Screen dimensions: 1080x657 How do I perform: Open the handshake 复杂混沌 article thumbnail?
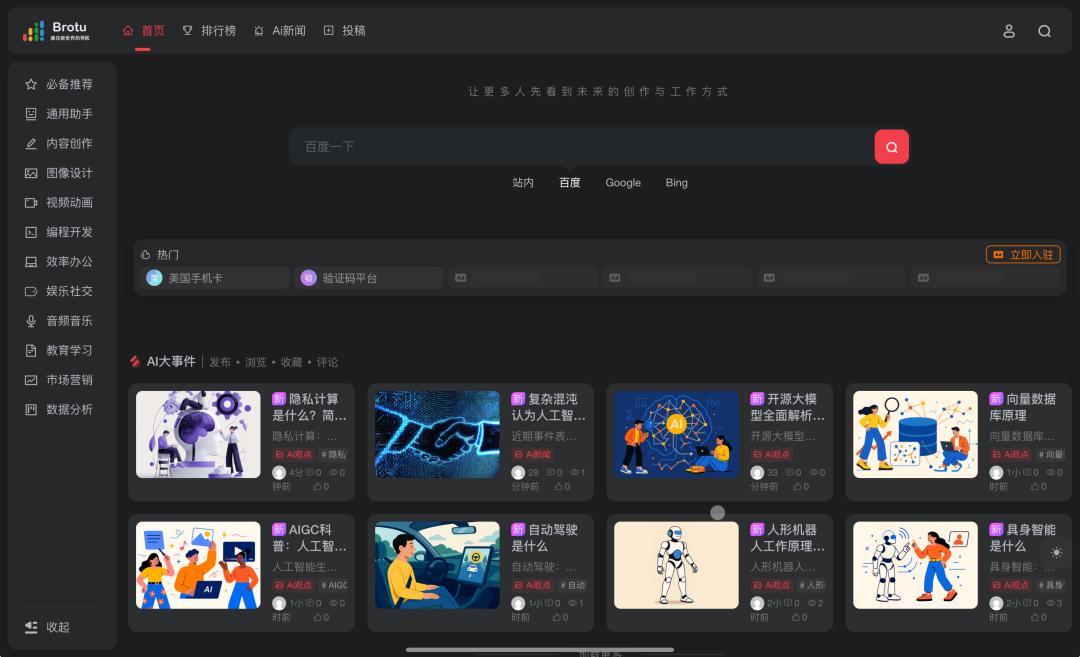437,435
